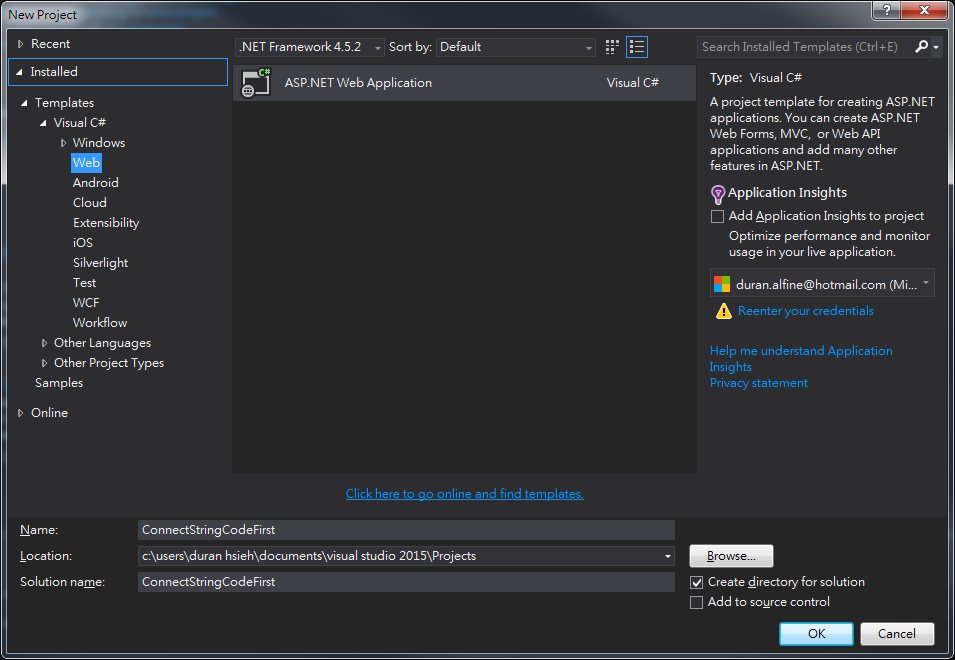This screenshot has width=955, height=660.
Task: Collapse the Templates tree node
Action: (x=24, y=103)
